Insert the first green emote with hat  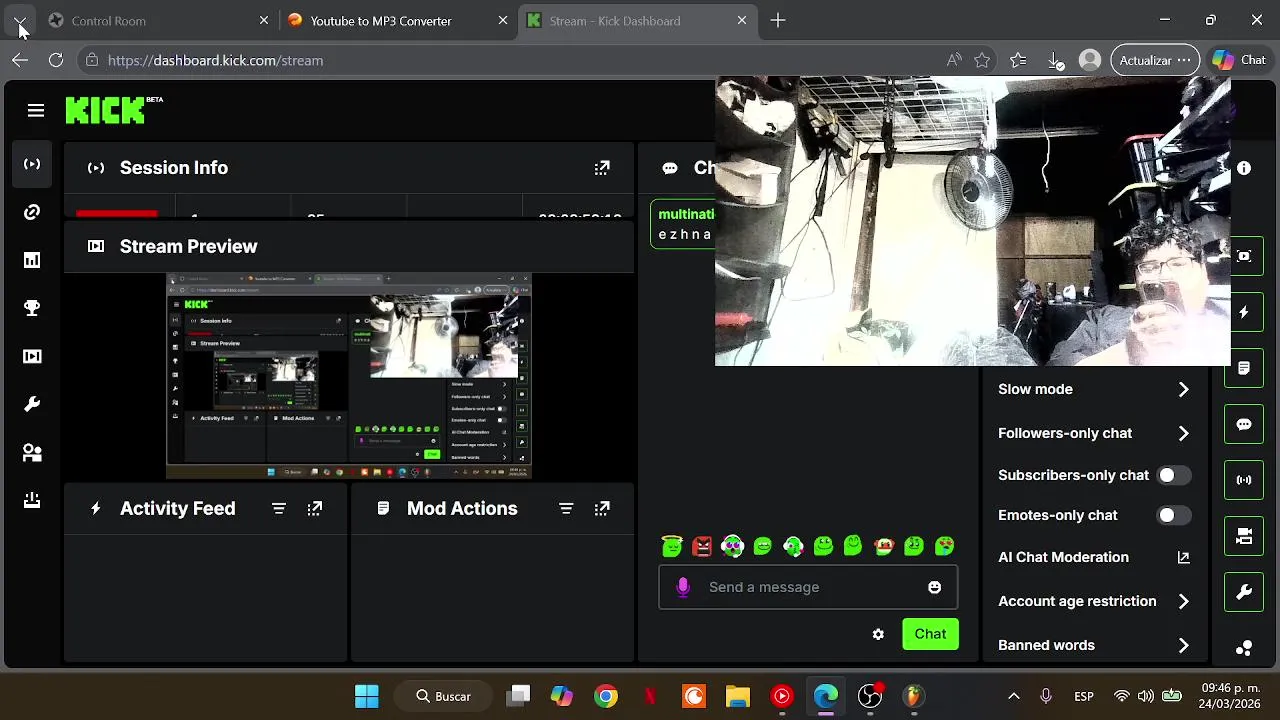[x=672, y=546]
